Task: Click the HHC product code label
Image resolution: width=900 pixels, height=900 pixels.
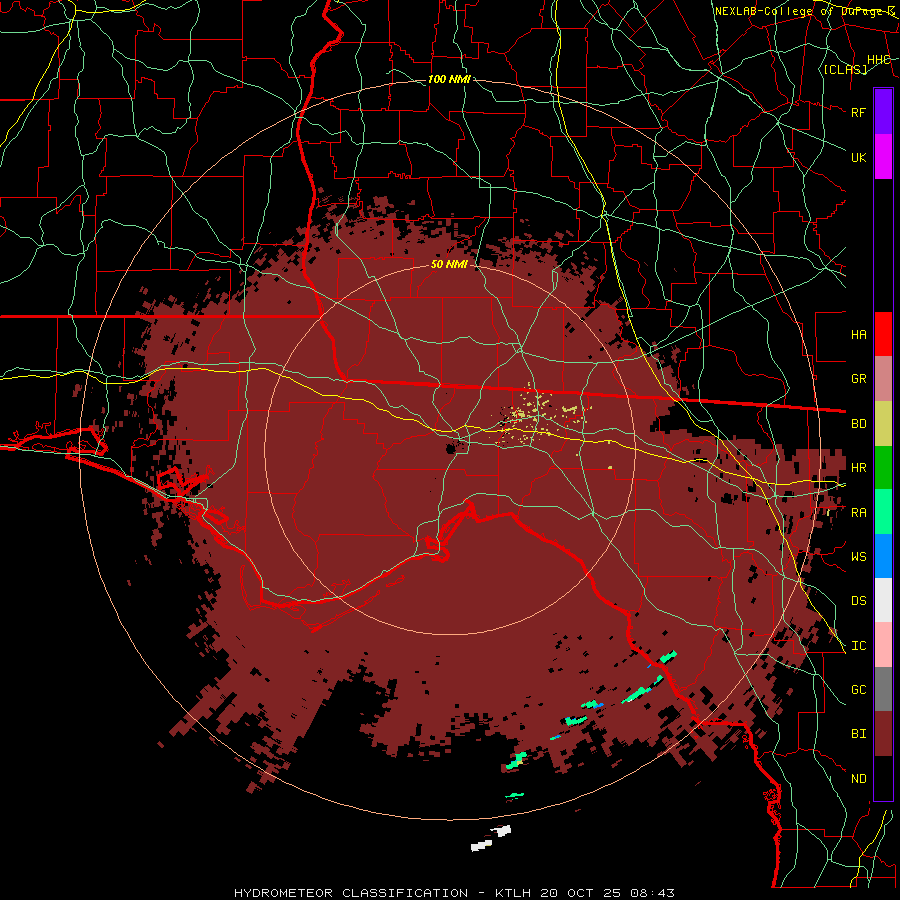Action: click(x=879, y=60)
